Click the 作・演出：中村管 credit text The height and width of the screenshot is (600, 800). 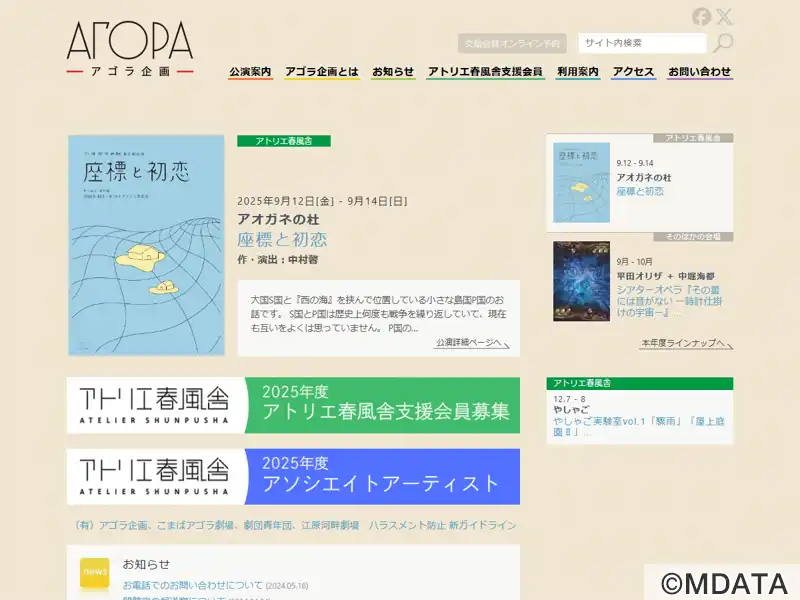coord(278,260)
